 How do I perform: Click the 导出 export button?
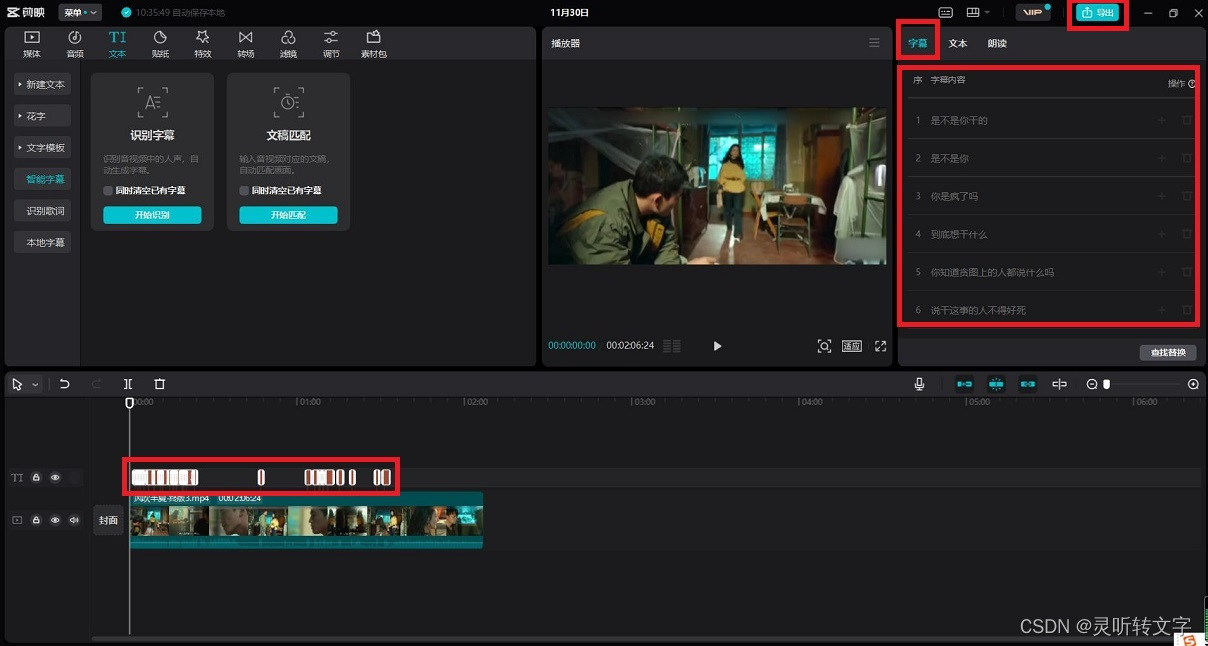coord(1097,13)
